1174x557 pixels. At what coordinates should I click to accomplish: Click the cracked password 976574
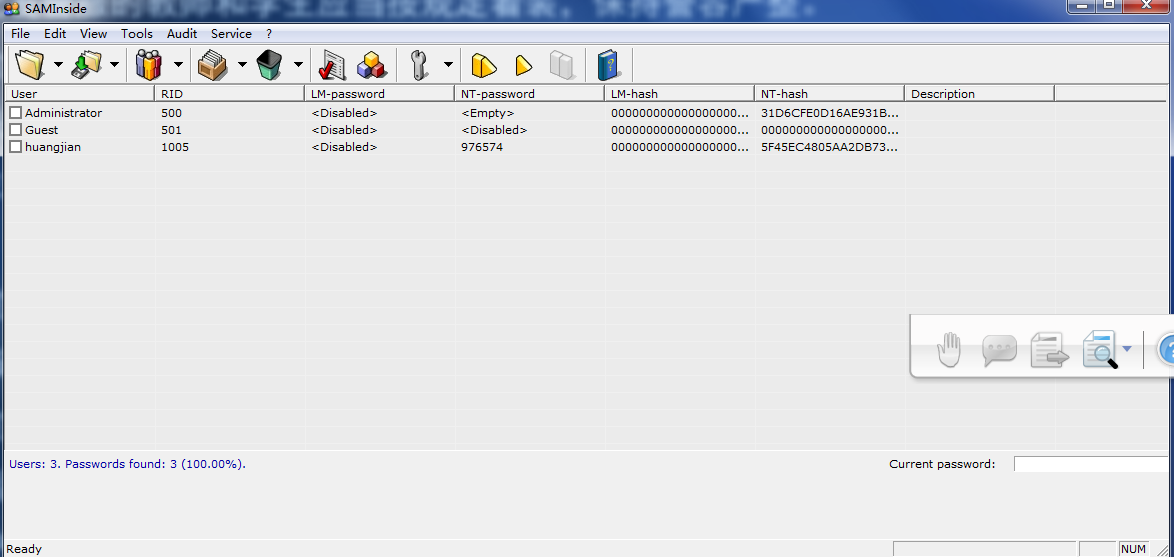[482, 147]
